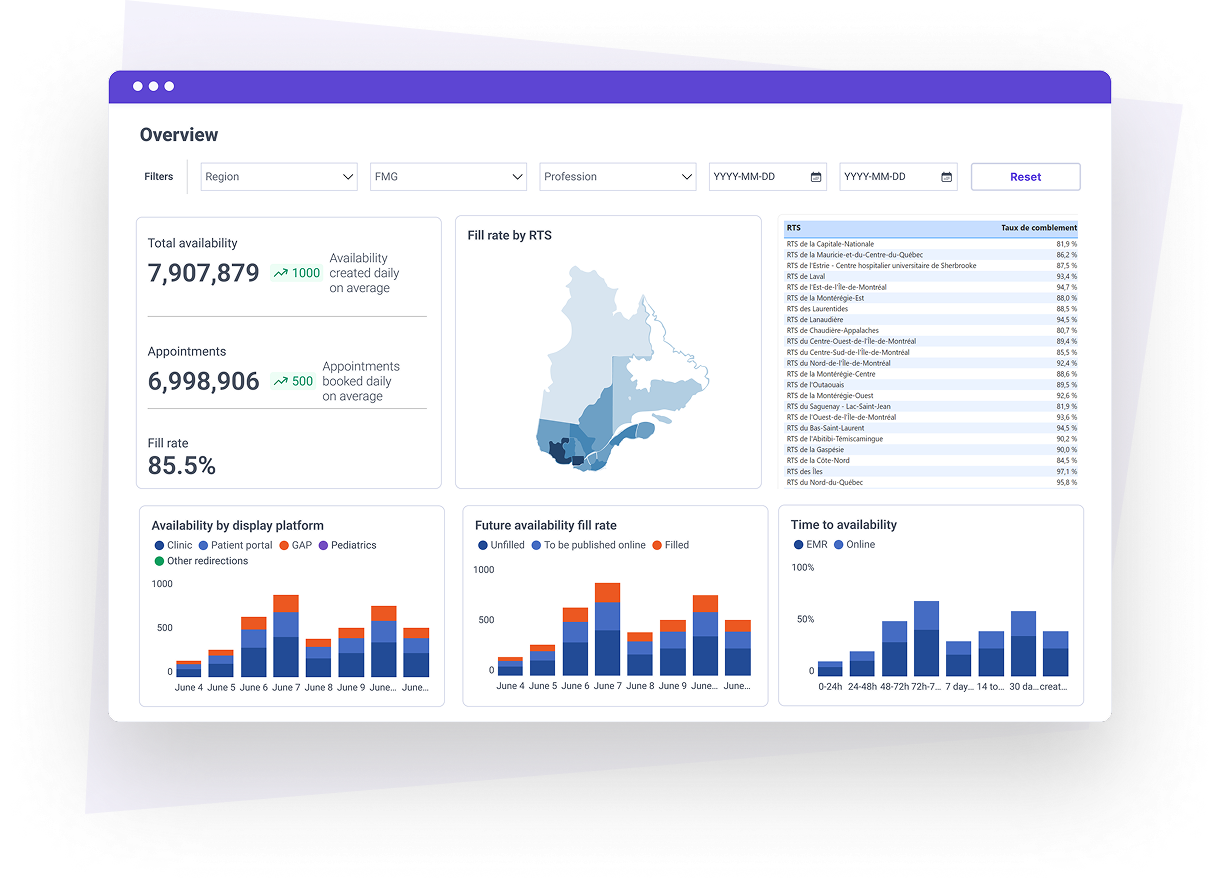
Task: Select row RTS du Nord-de-l'Île-de-Montréal
Action: 931,363
